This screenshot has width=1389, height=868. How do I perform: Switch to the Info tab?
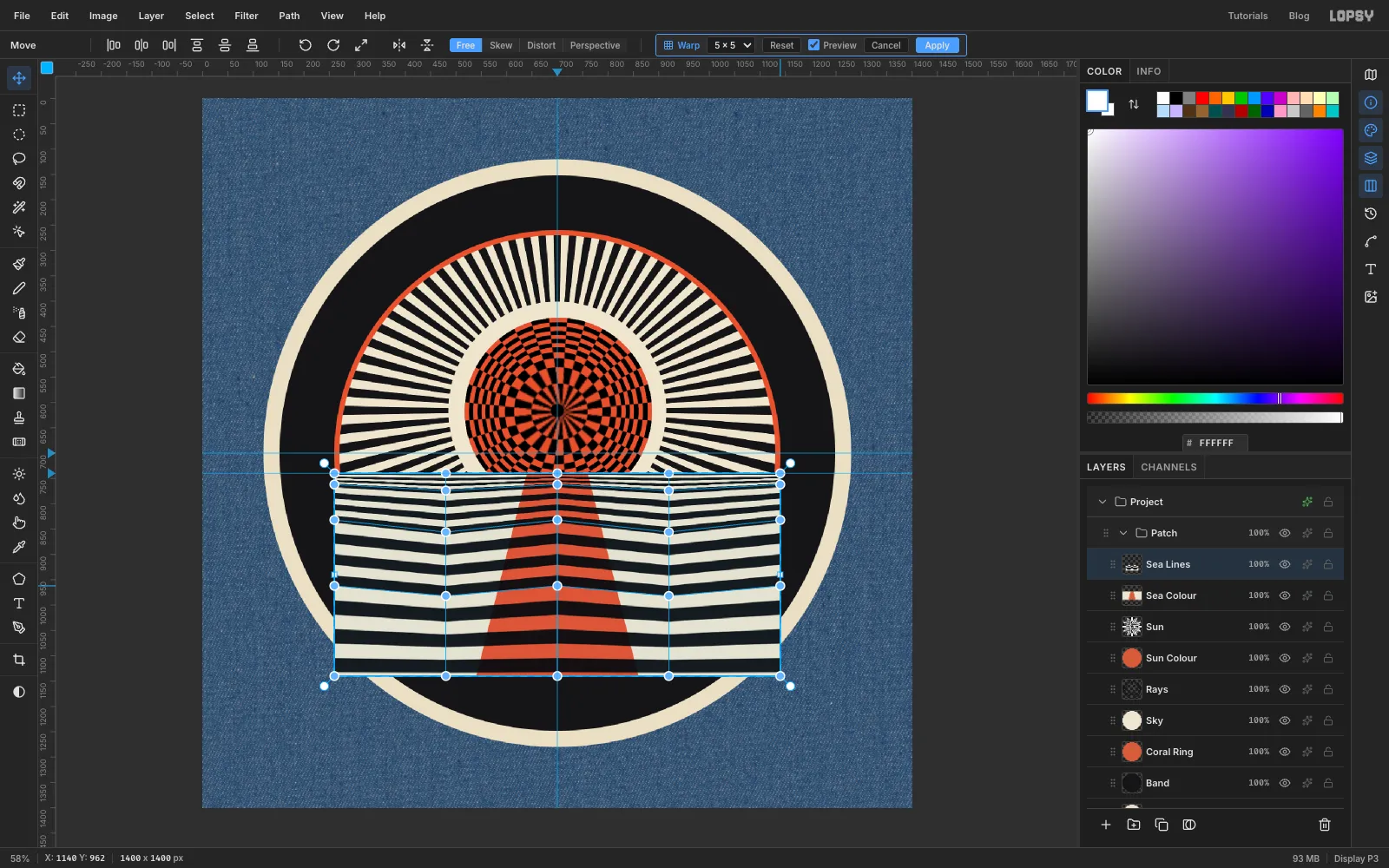pyautogui.click(x=1149, y=71)
